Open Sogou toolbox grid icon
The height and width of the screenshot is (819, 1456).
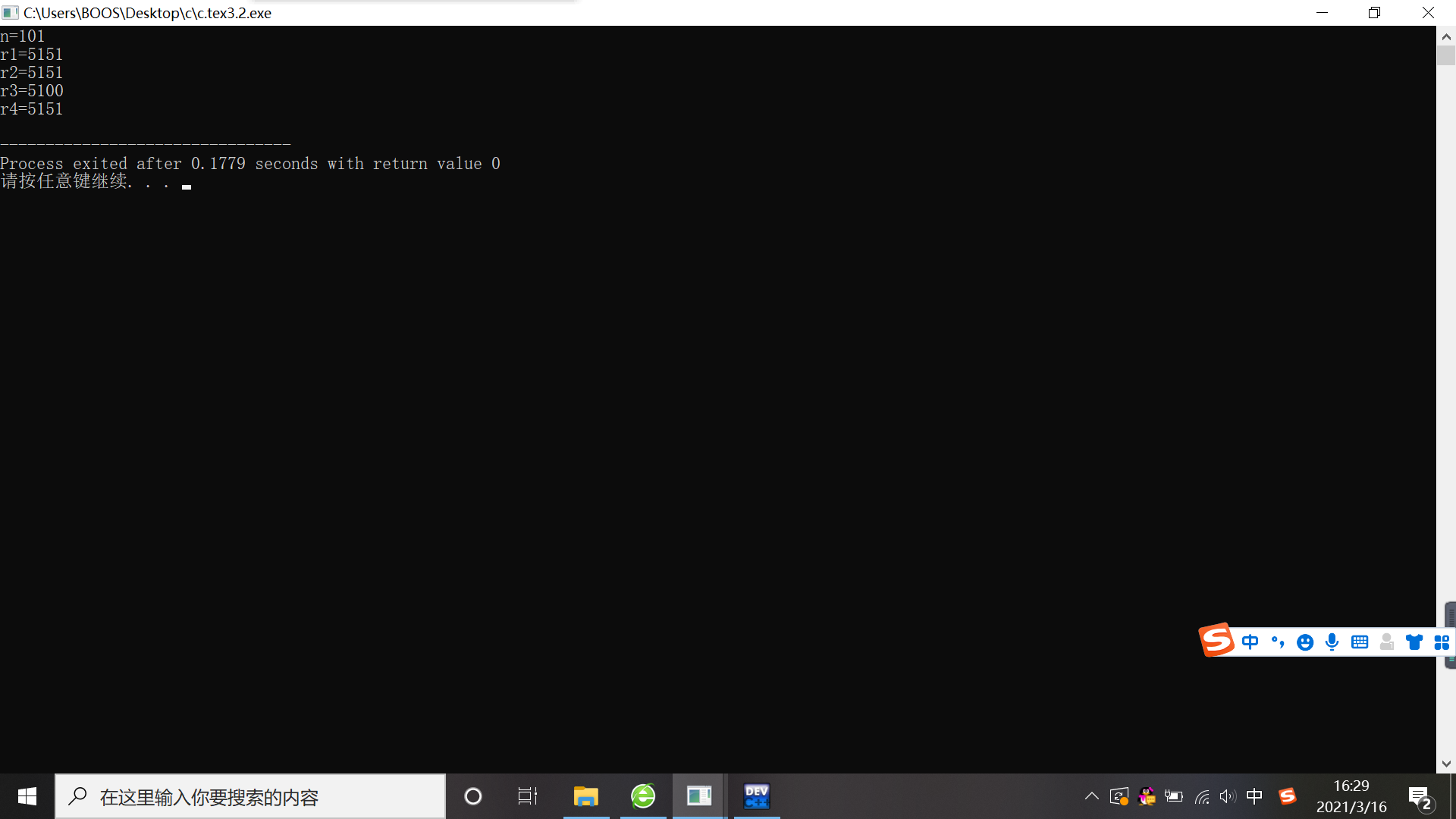(1442, 642)
